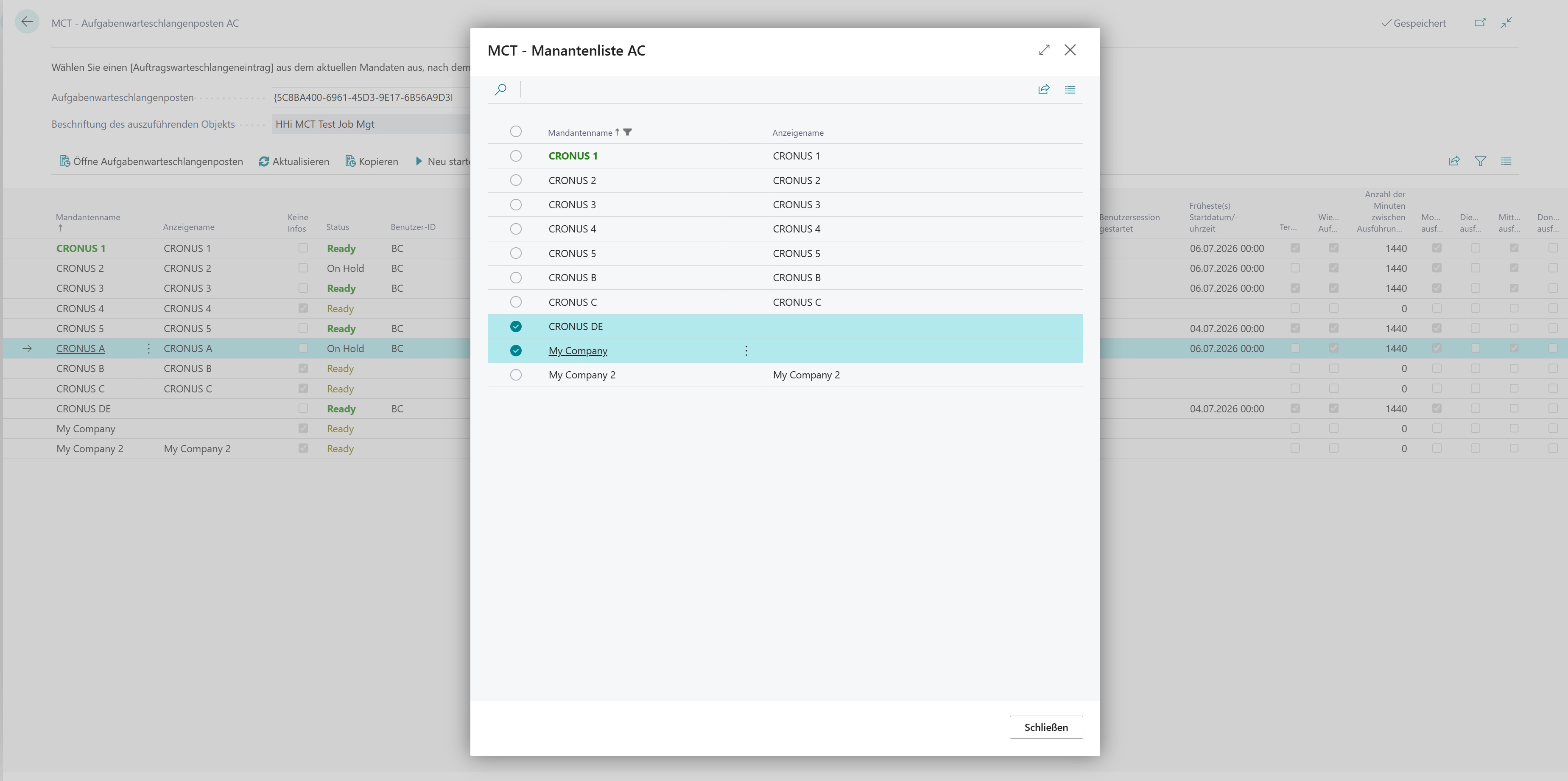1568x781 pixels.
Task: Click the HHi MCT Test Job Mgt field
Action: [x=371, y=124]
